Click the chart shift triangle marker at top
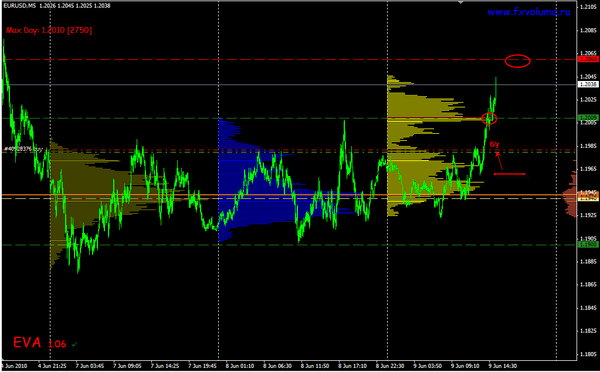The height and width of the screenshot is (372, 600). [x=461, y=2]
